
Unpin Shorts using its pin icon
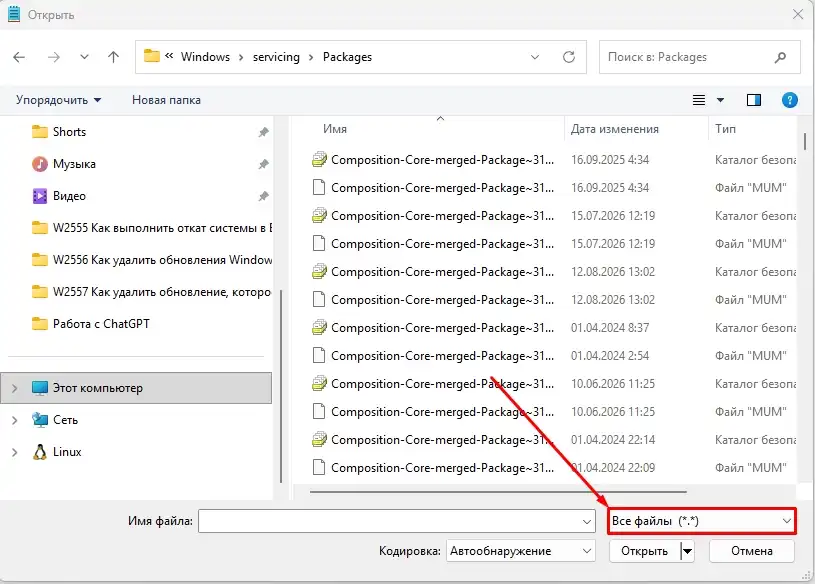tap(264, 132)
